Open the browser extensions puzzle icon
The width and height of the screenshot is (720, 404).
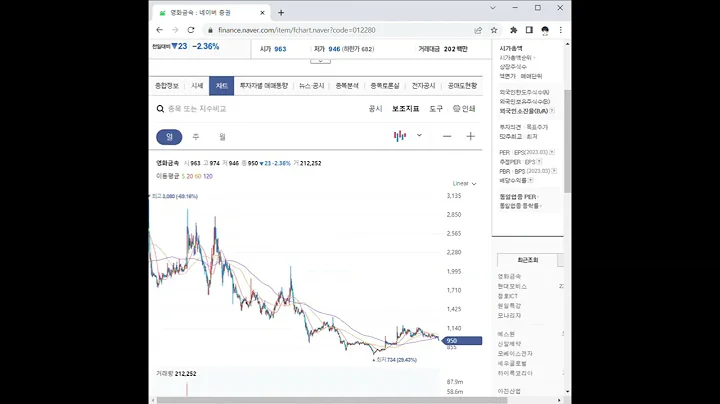(513, 30)
